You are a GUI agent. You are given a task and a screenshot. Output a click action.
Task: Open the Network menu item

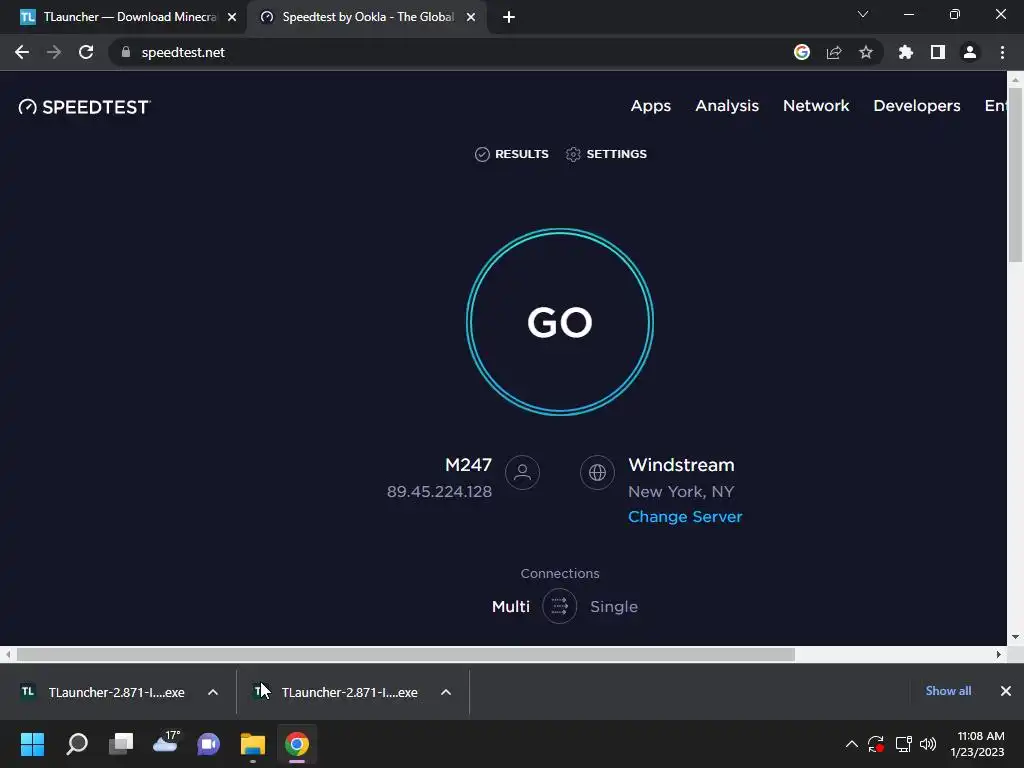click(816, 106)
